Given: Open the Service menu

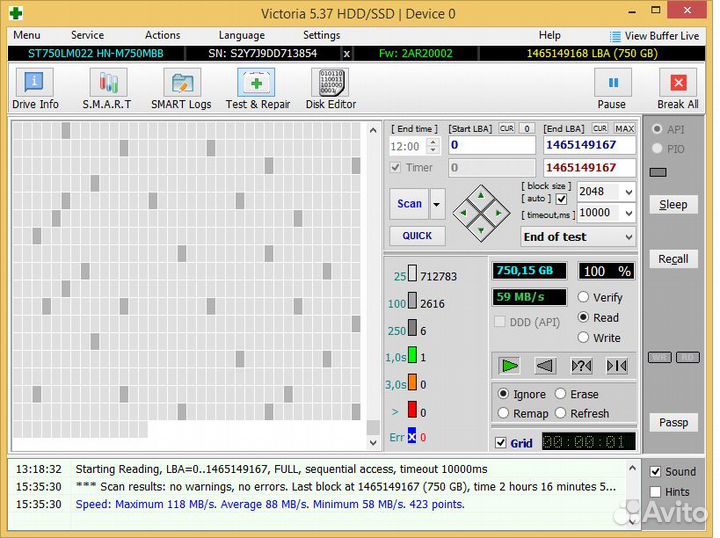Looking at the screenshot, I should coord(87,35).
